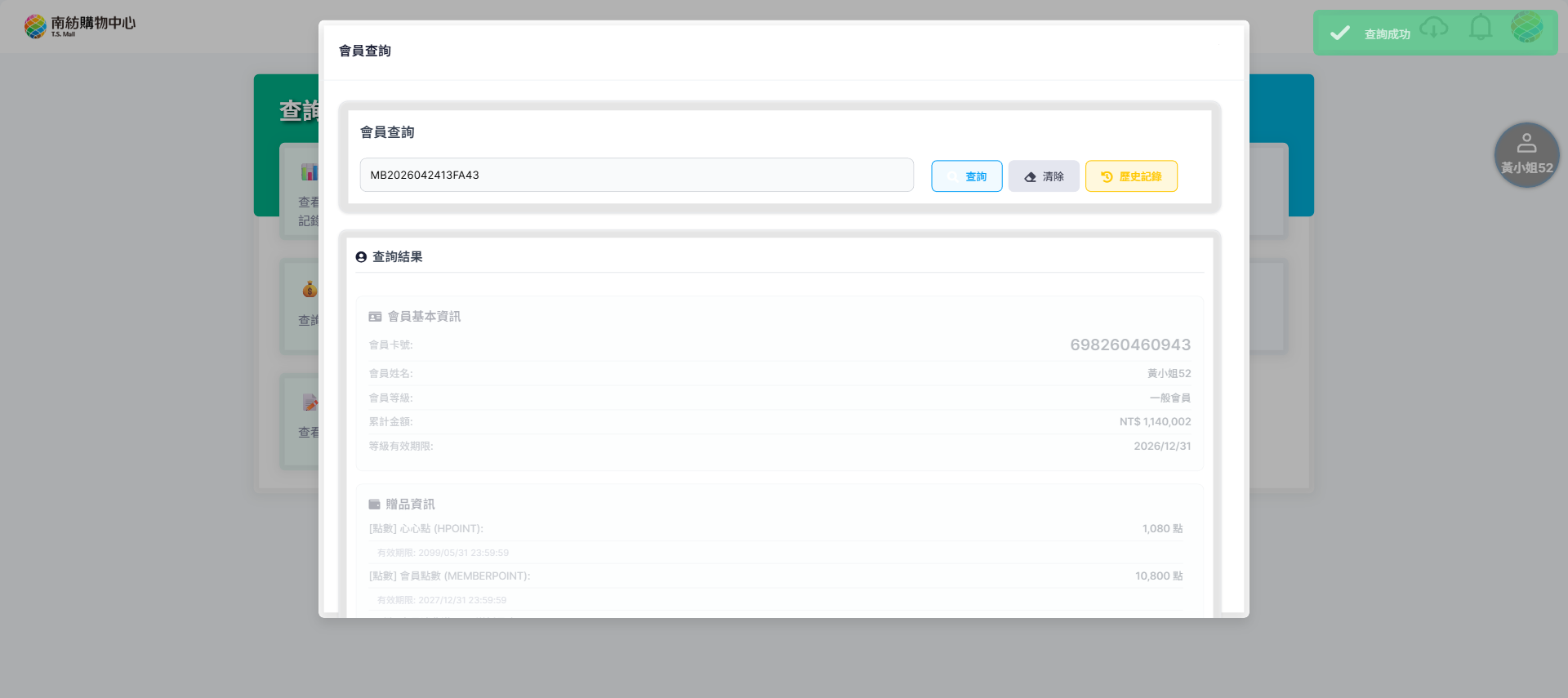Click the 心心點 (HPOINT) row label
Image resolution: width=1568 pixels, height=698 pixels.
click(426, 529)
